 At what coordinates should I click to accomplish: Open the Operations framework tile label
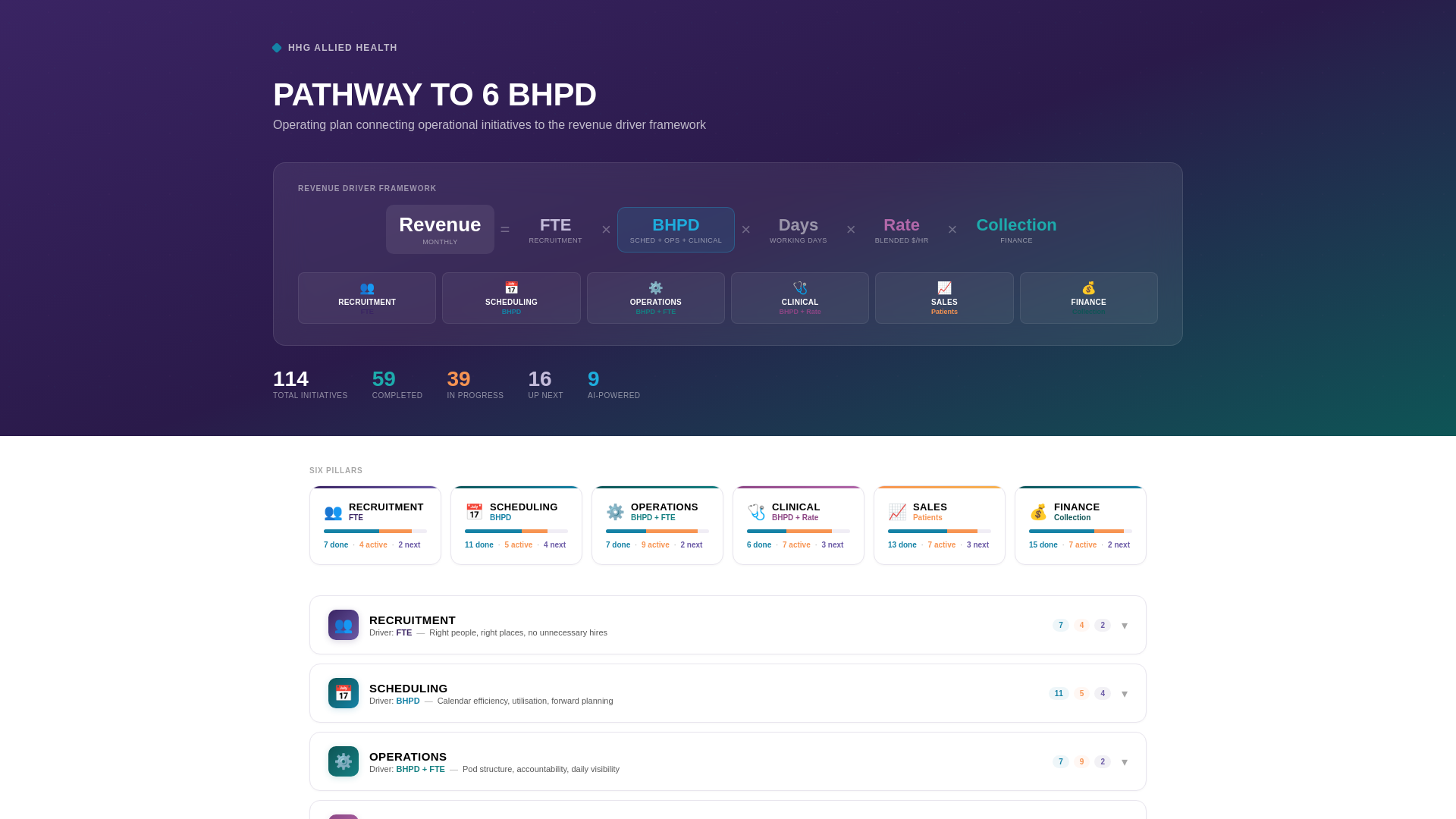click(655, 303)
